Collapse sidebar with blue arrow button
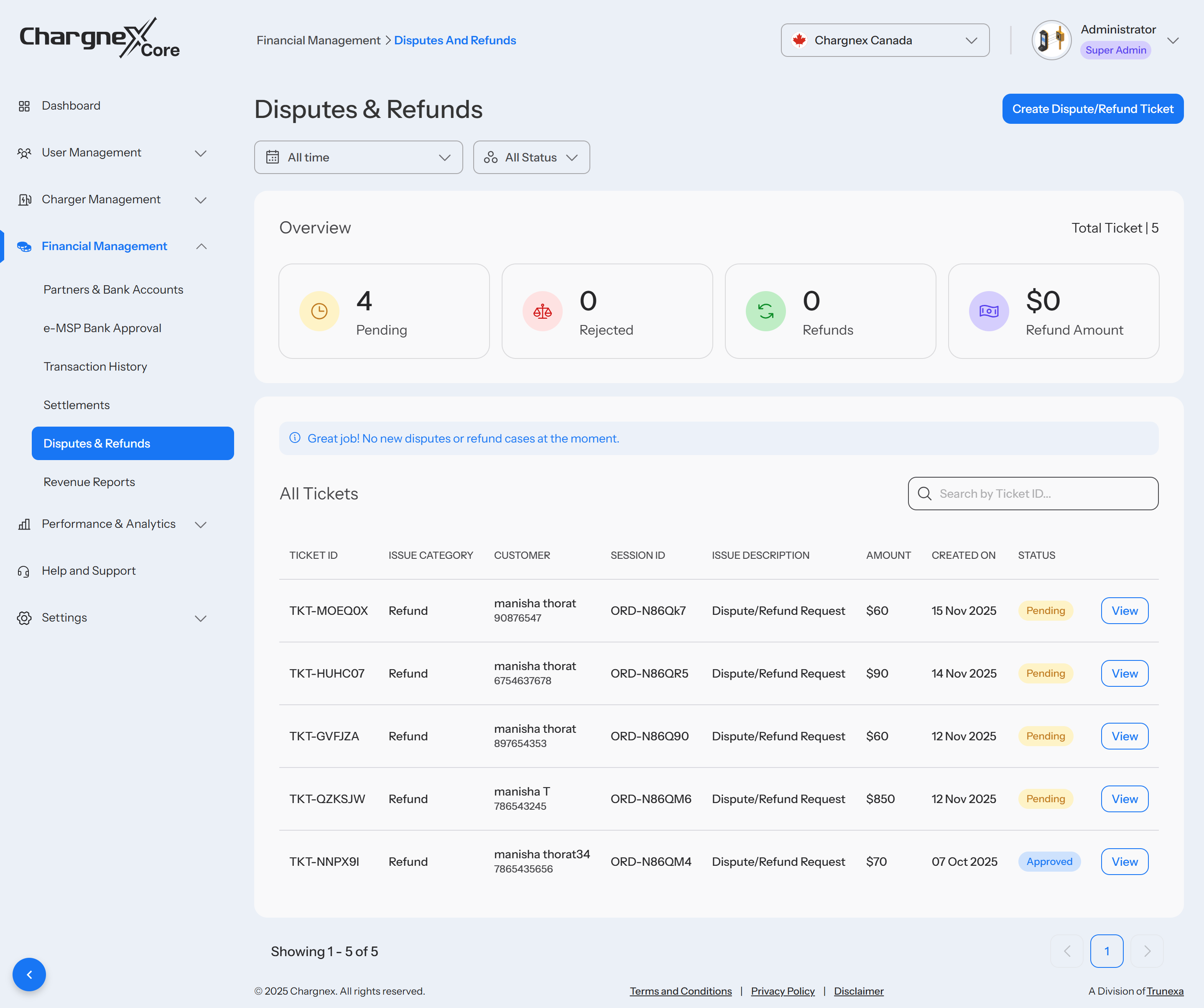1204x1008 pixels. tap(29, 974)
